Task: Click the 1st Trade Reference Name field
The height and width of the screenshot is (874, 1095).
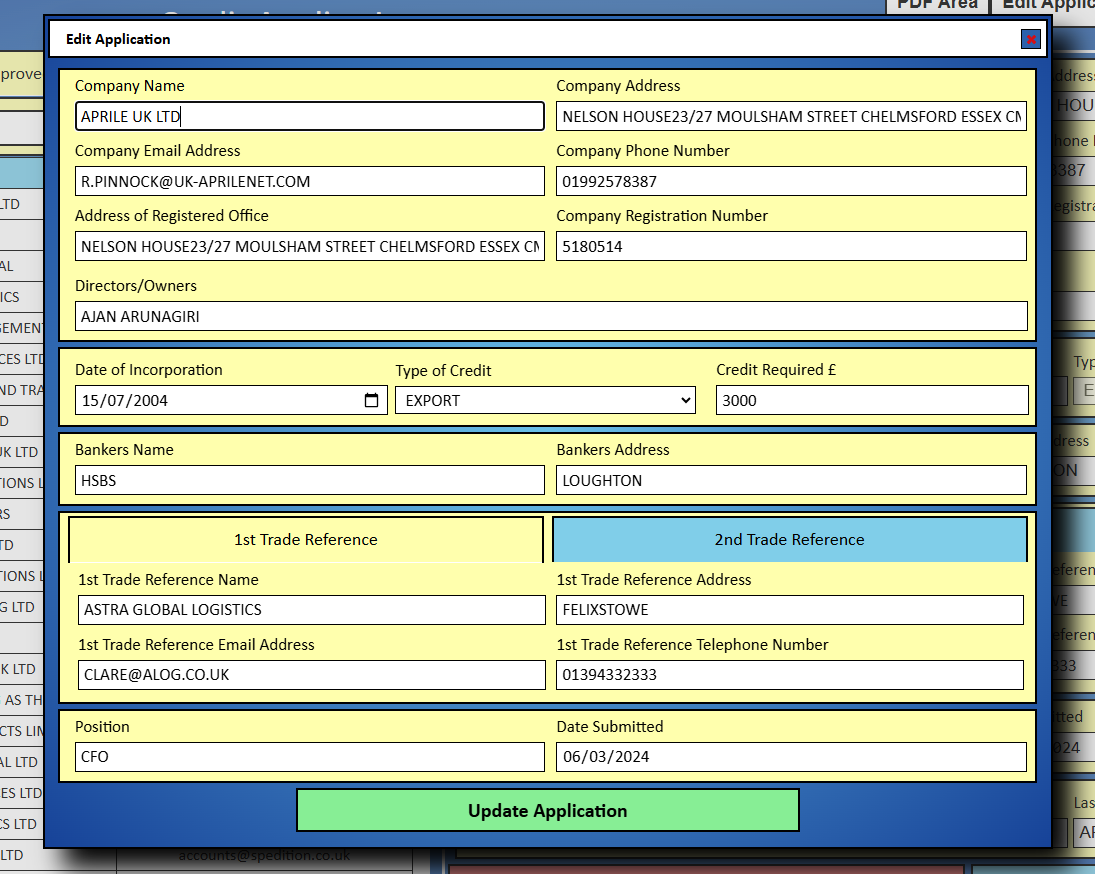Action: point(310,610)
